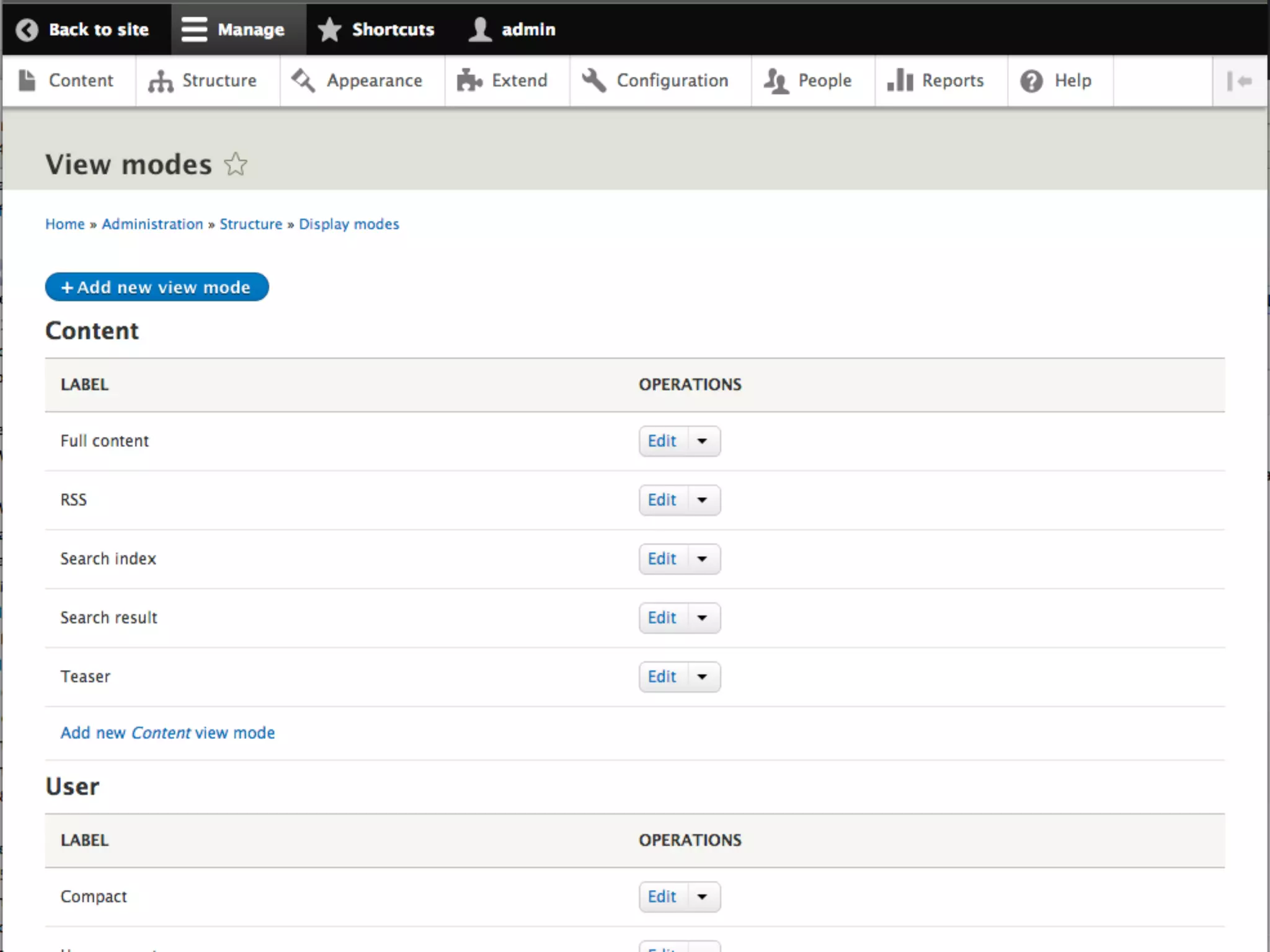Click the User section heading

click(73, 787)
